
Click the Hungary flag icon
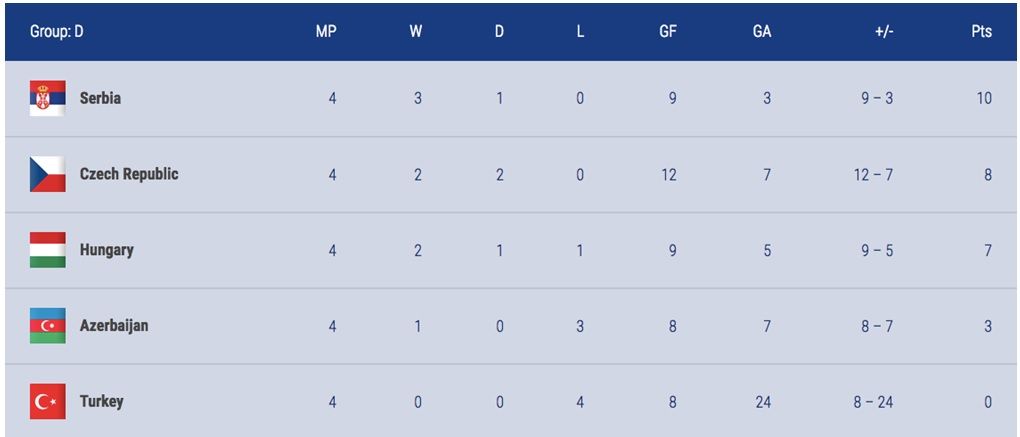coord(47,250)
